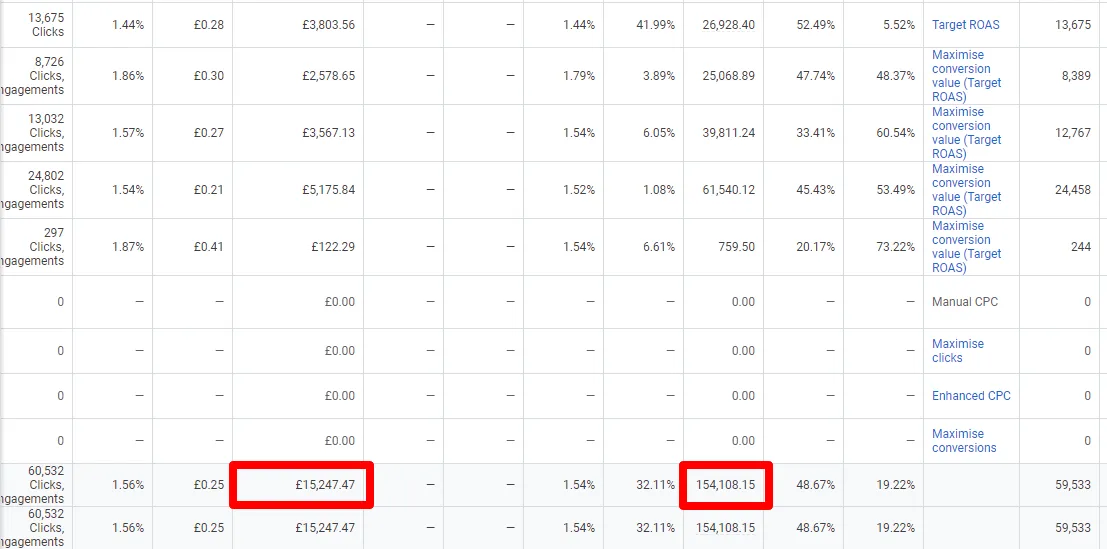
Task: Open the Target ROAS bid strategy link
Action: click(965, 25)
